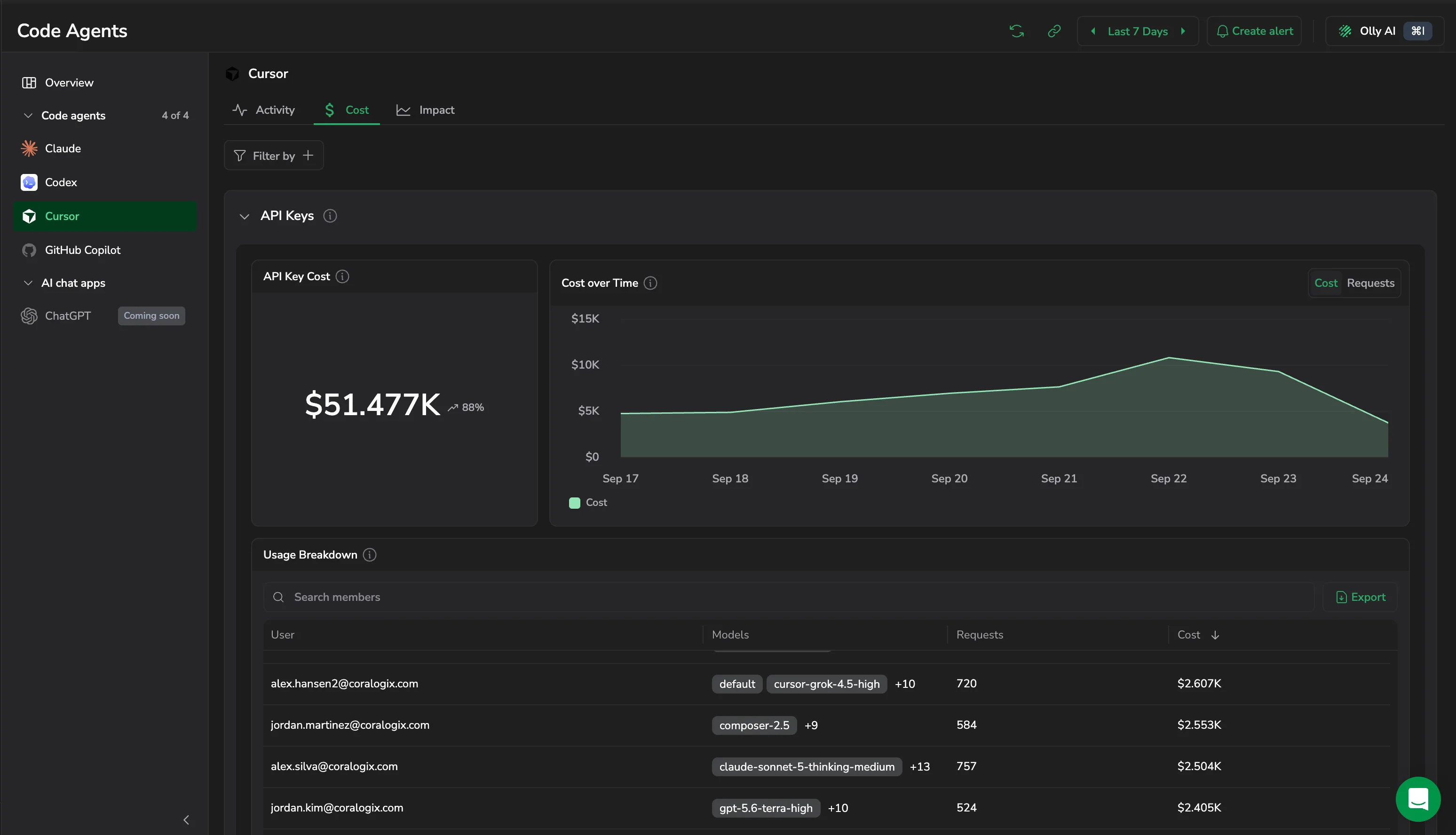This screenshot has width=1456, height=835.
Task: Click alex.silva@coralogix.com user
Action: pyautogui.click(x=334, y=766)
